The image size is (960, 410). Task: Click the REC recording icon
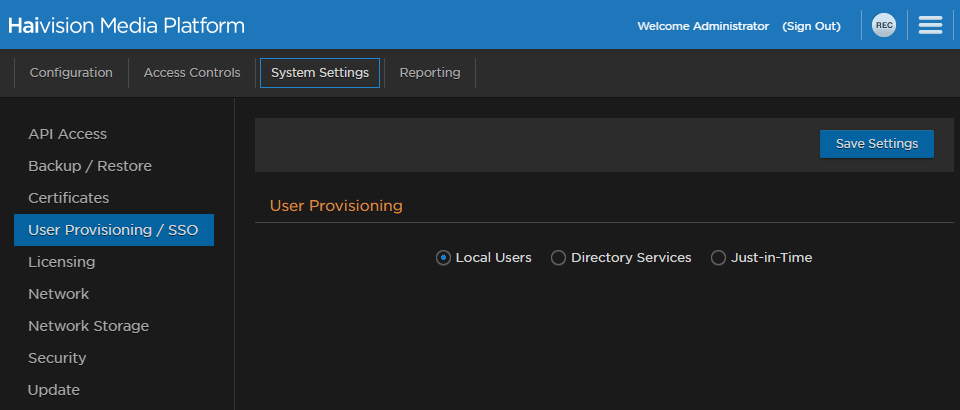(x=883, y=25)
